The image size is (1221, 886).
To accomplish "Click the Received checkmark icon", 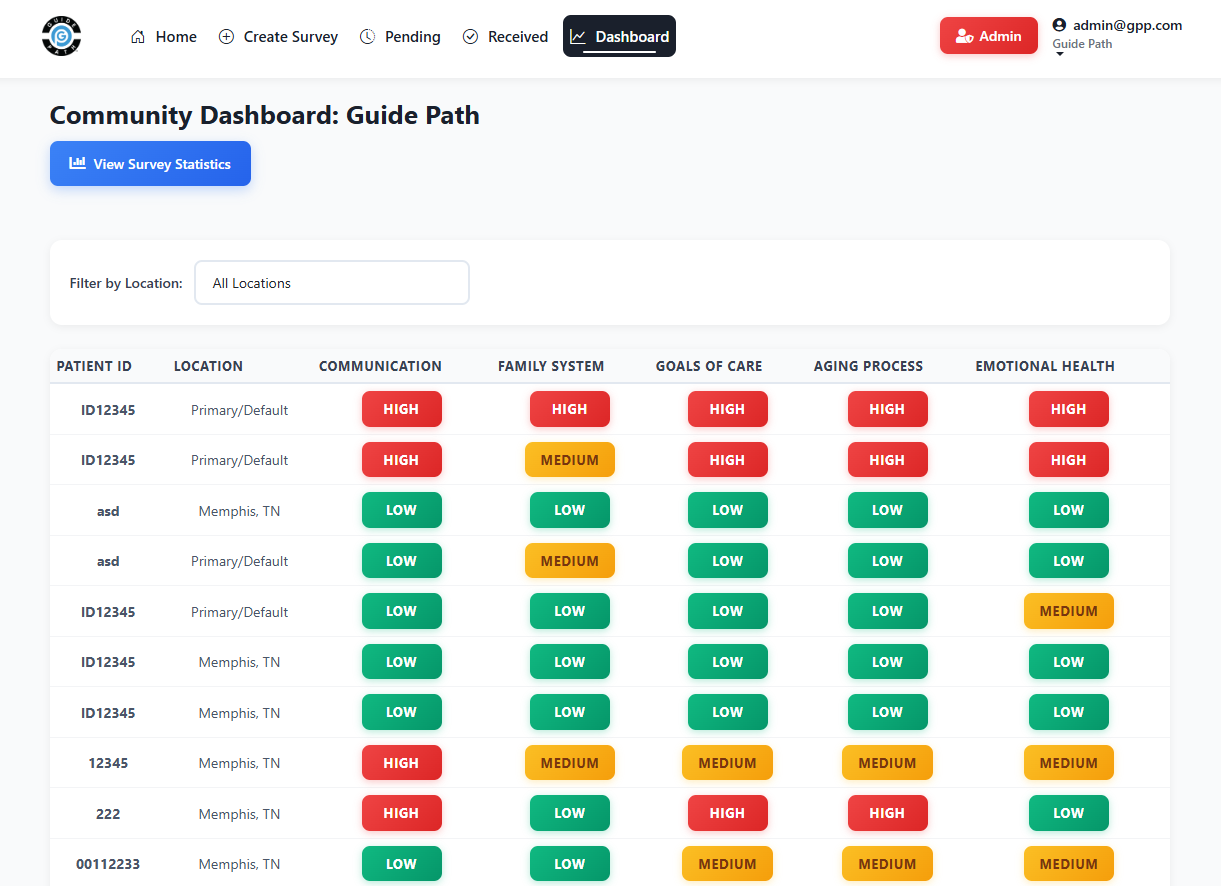I will pos(470,36).
